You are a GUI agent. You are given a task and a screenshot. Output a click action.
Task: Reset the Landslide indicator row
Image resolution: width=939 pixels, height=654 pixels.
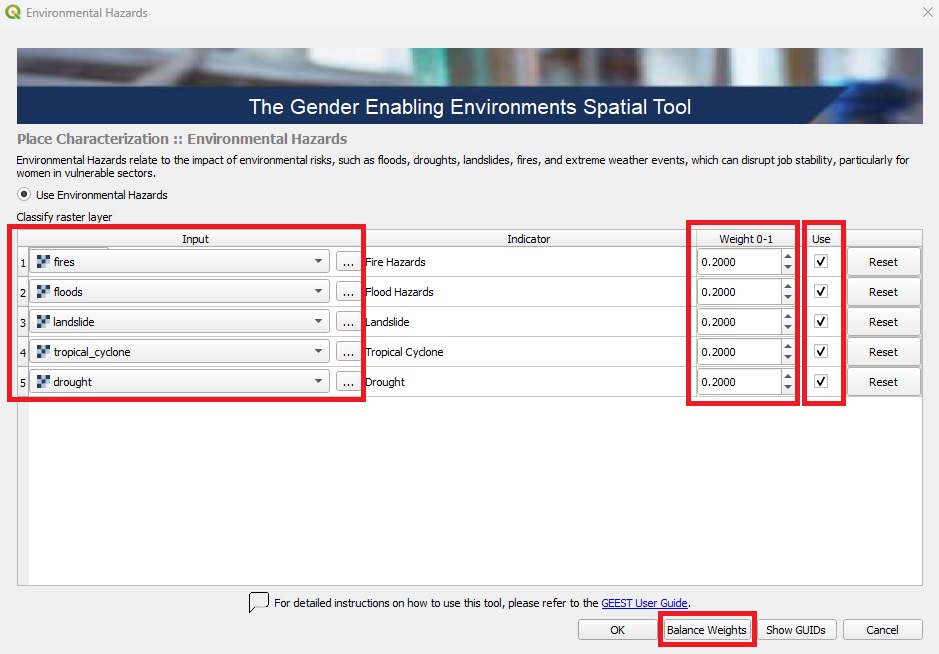point(883,321)
